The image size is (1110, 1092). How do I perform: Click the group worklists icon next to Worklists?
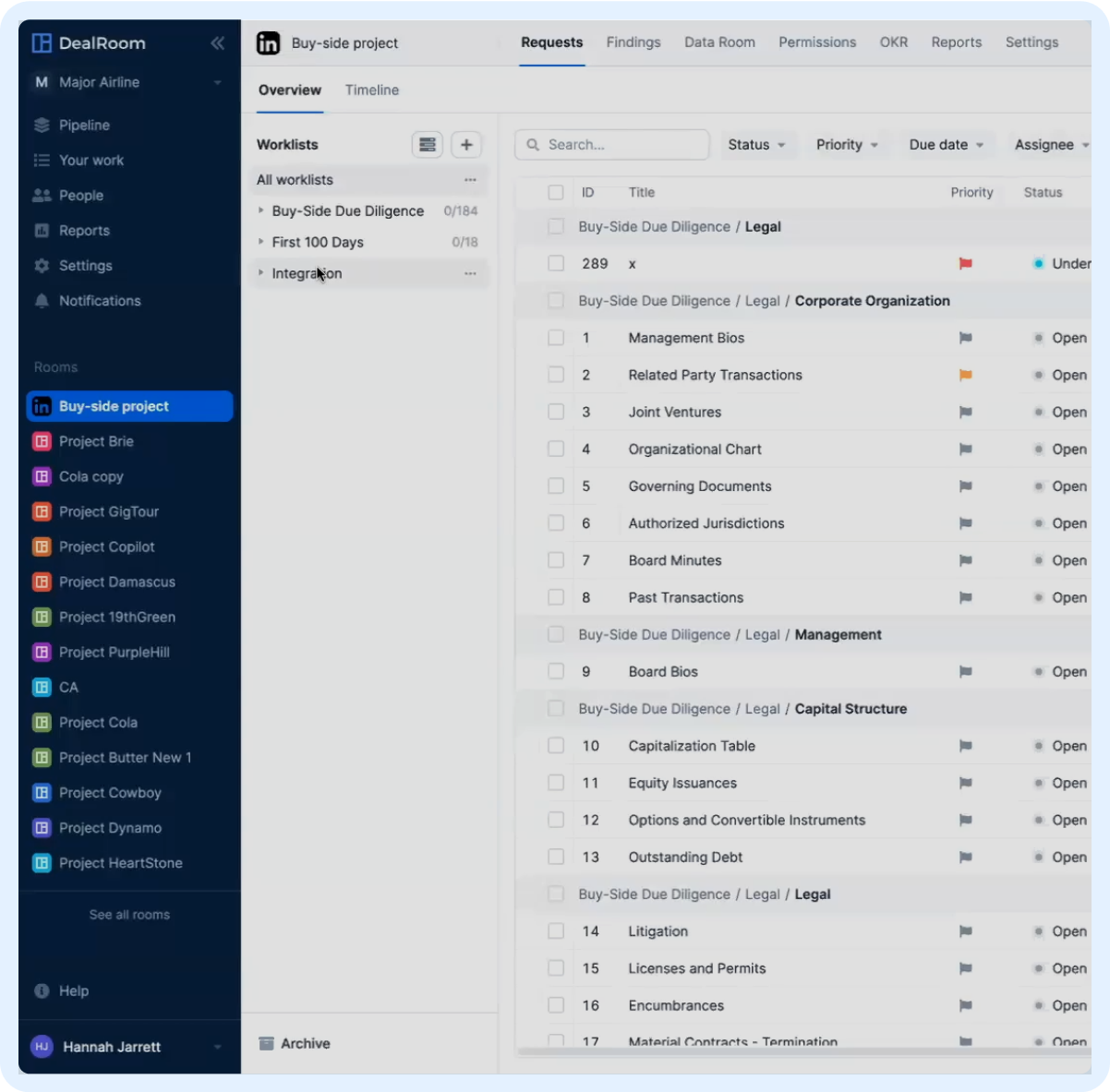point(427,144)
